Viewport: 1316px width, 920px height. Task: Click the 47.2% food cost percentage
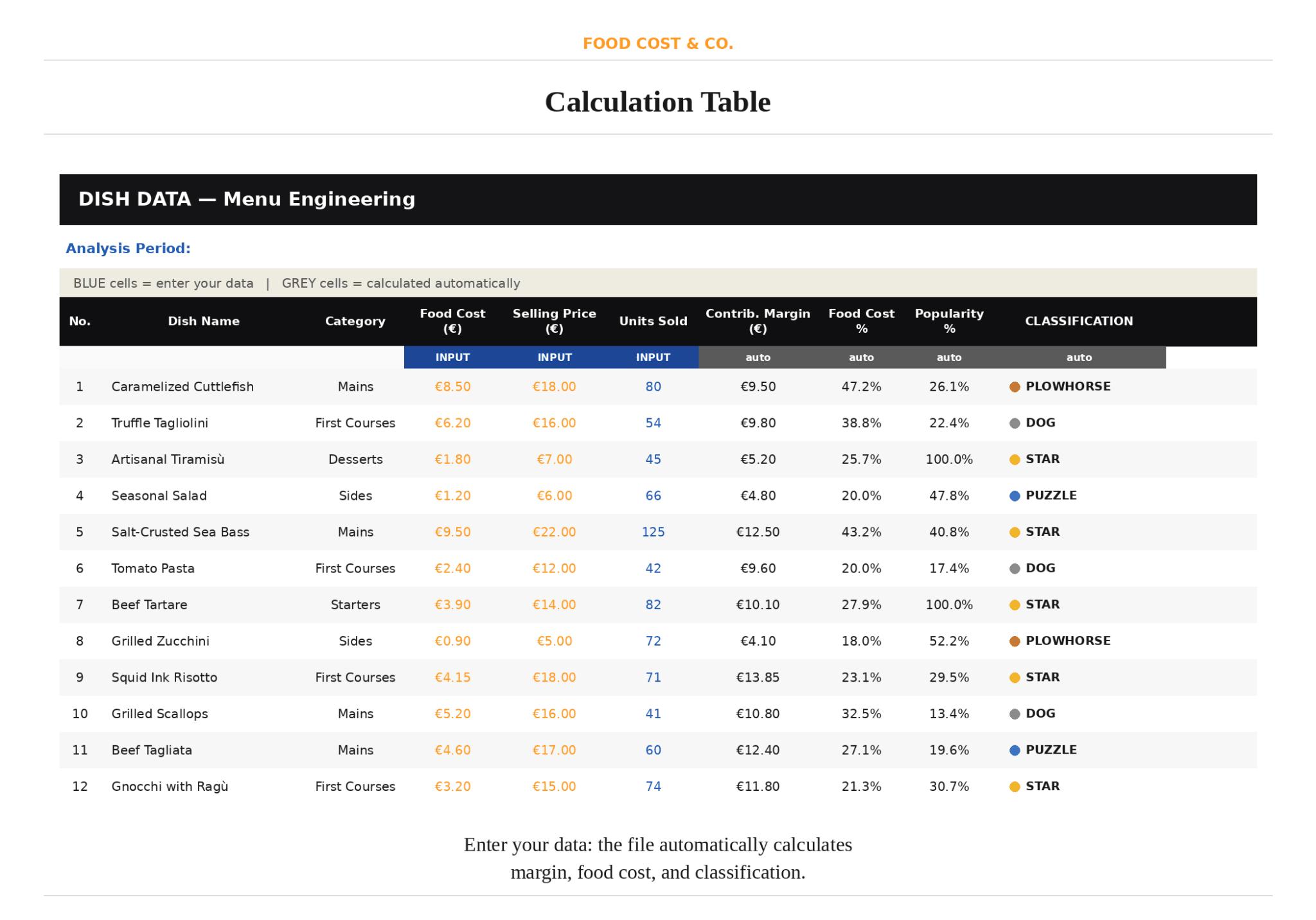pos(861,387)
